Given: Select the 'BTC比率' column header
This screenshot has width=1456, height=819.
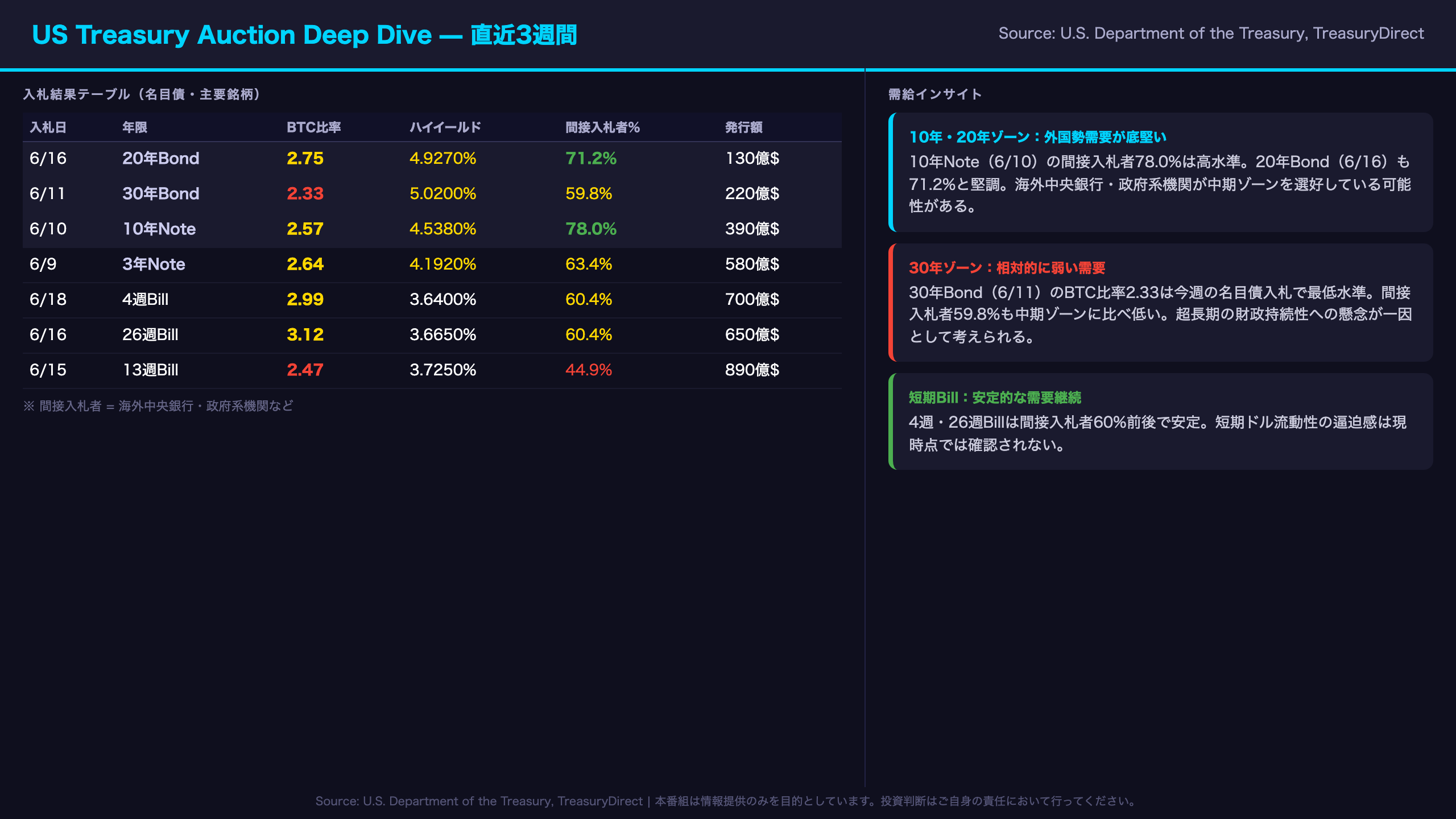Looking at the screenshot, I should [x=314, y=127].
